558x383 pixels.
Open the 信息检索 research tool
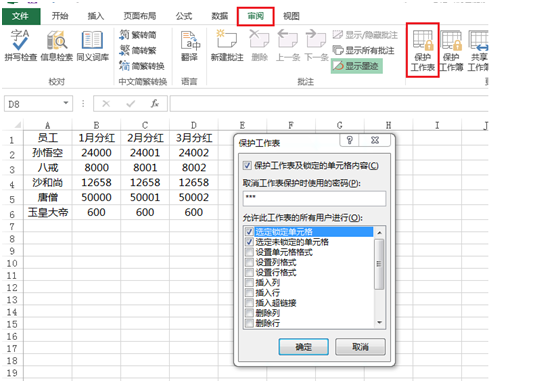tap(56, 46)
